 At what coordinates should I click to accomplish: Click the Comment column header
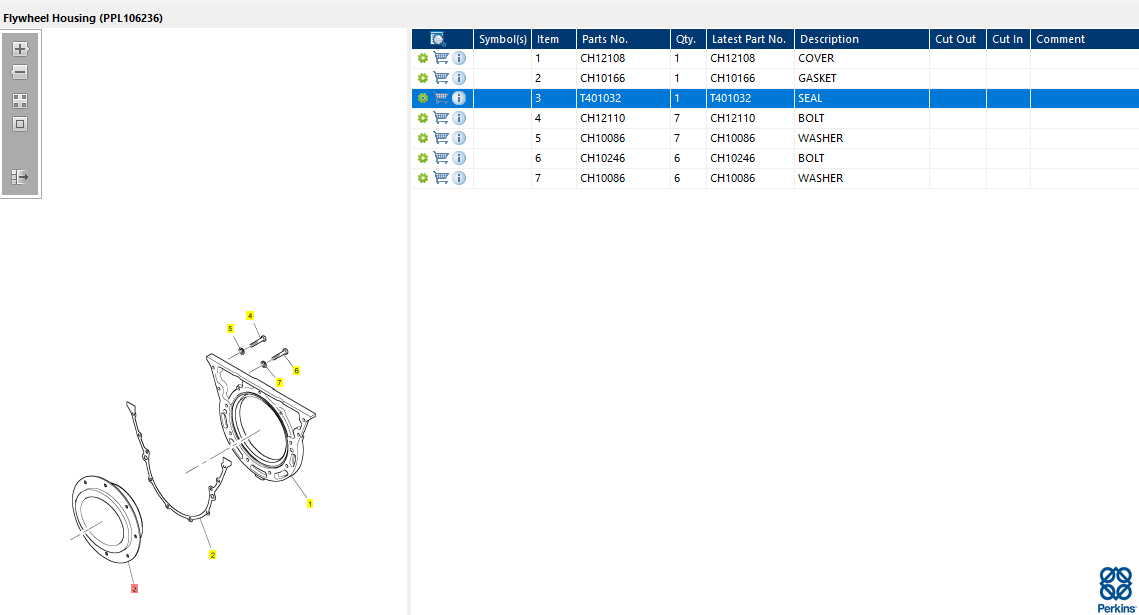click(x=1085, y=39)
